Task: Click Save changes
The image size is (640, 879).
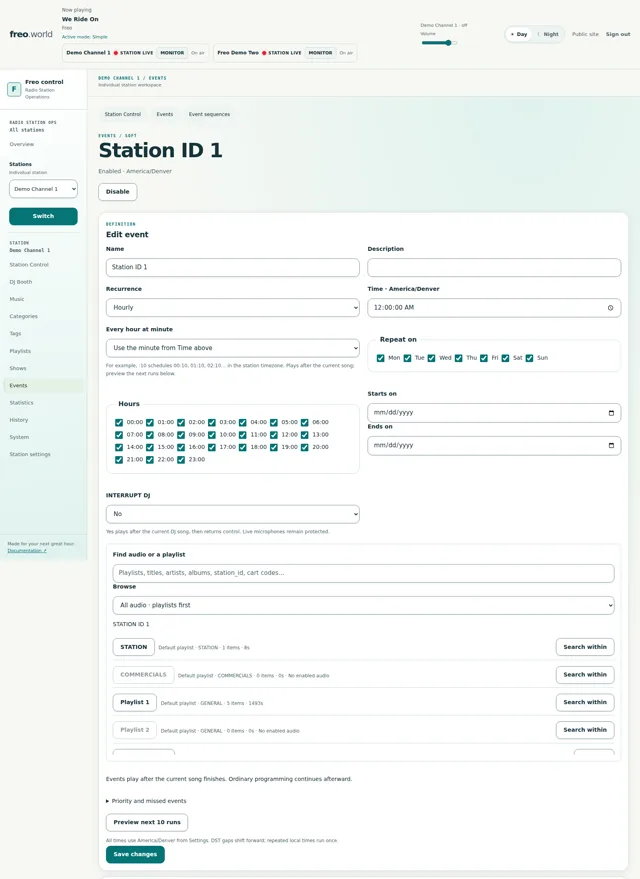Action: click(x=135, y=854)
